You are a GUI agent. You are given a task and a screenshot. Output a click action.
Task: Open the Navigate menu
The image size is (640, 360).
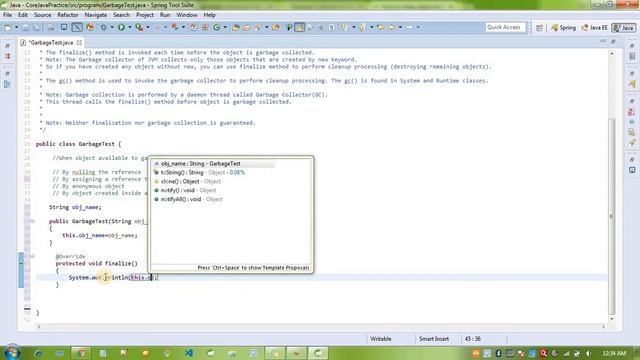[x=96, y=15]
